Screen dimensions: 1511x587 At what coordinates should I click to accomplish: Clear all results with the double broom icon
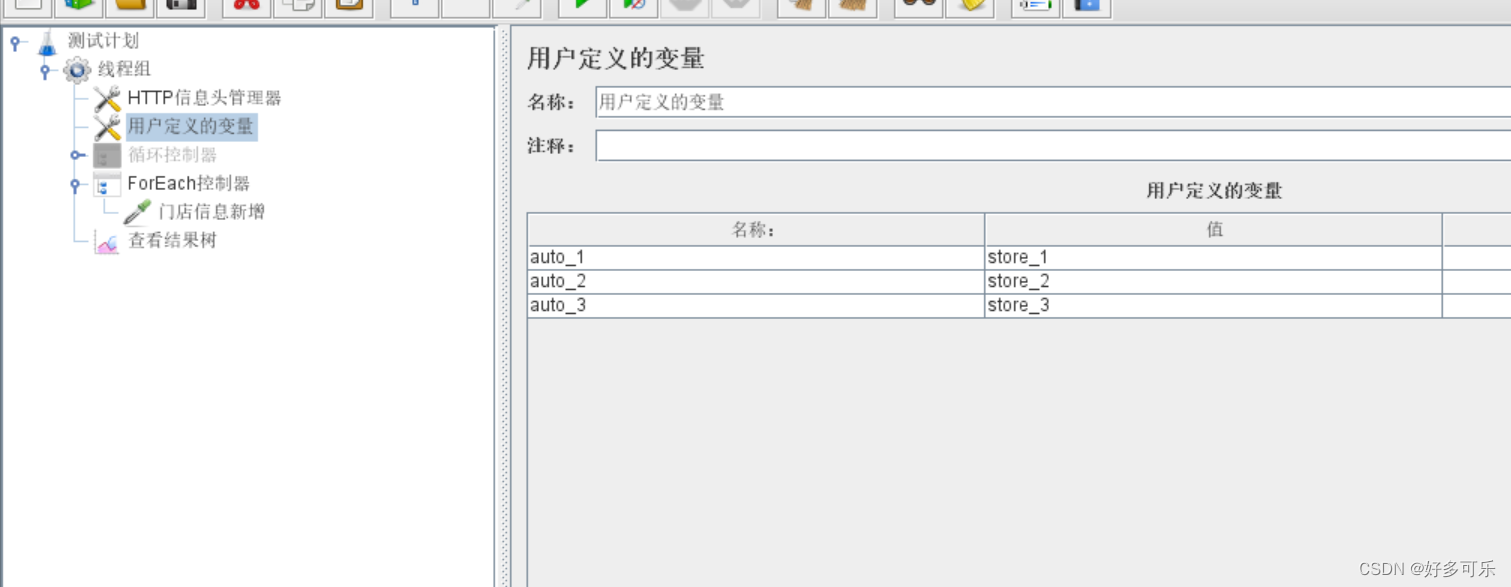pos(855,7)
